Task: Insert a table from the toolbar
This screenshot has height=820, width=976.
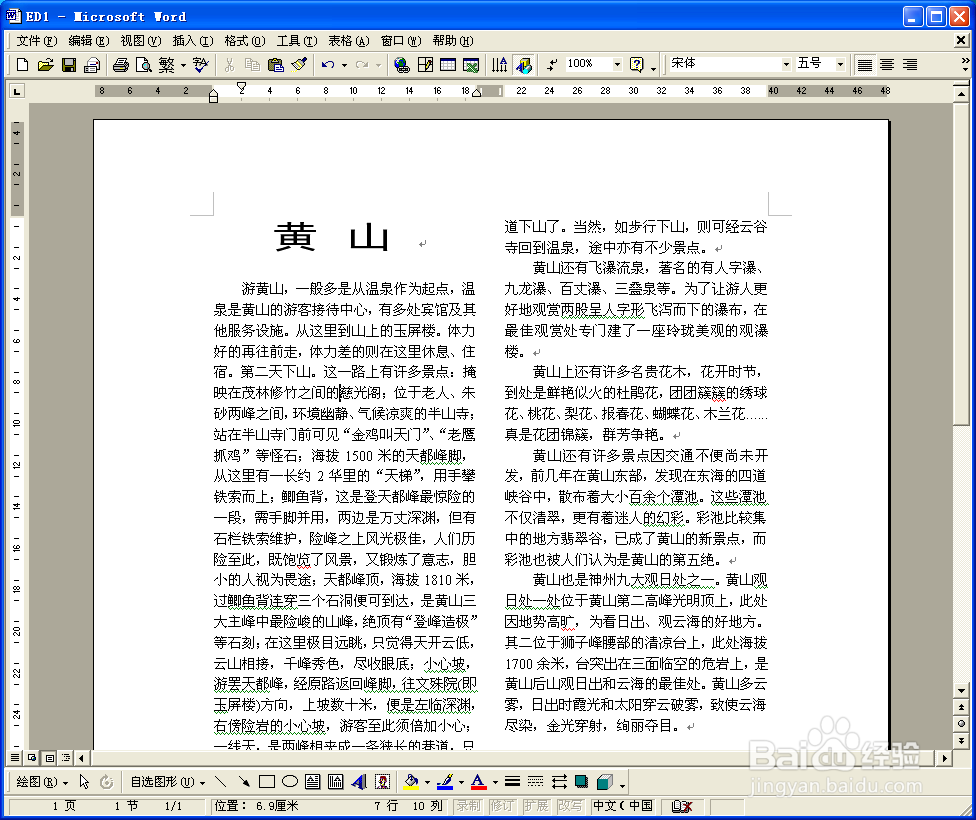Action: pos(448,64)
